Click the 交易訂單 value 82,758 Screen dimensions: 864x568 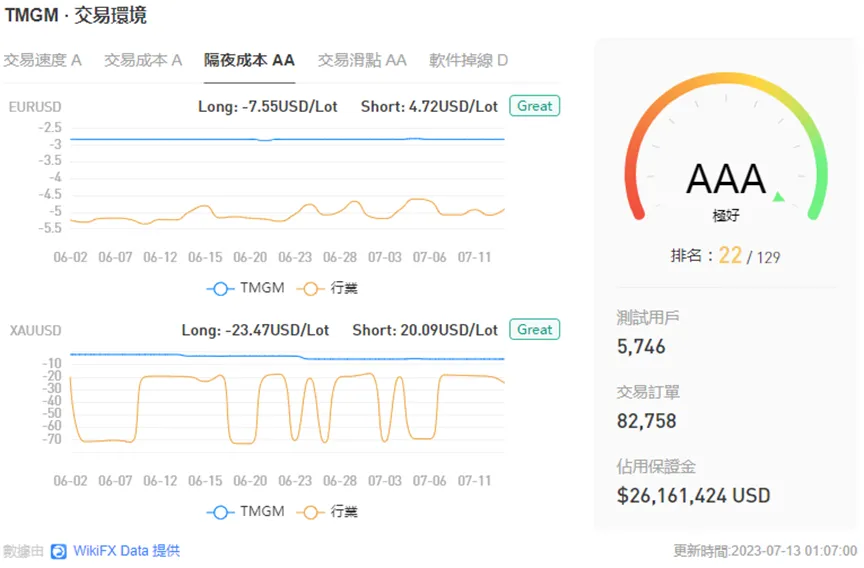coord(646,421)
